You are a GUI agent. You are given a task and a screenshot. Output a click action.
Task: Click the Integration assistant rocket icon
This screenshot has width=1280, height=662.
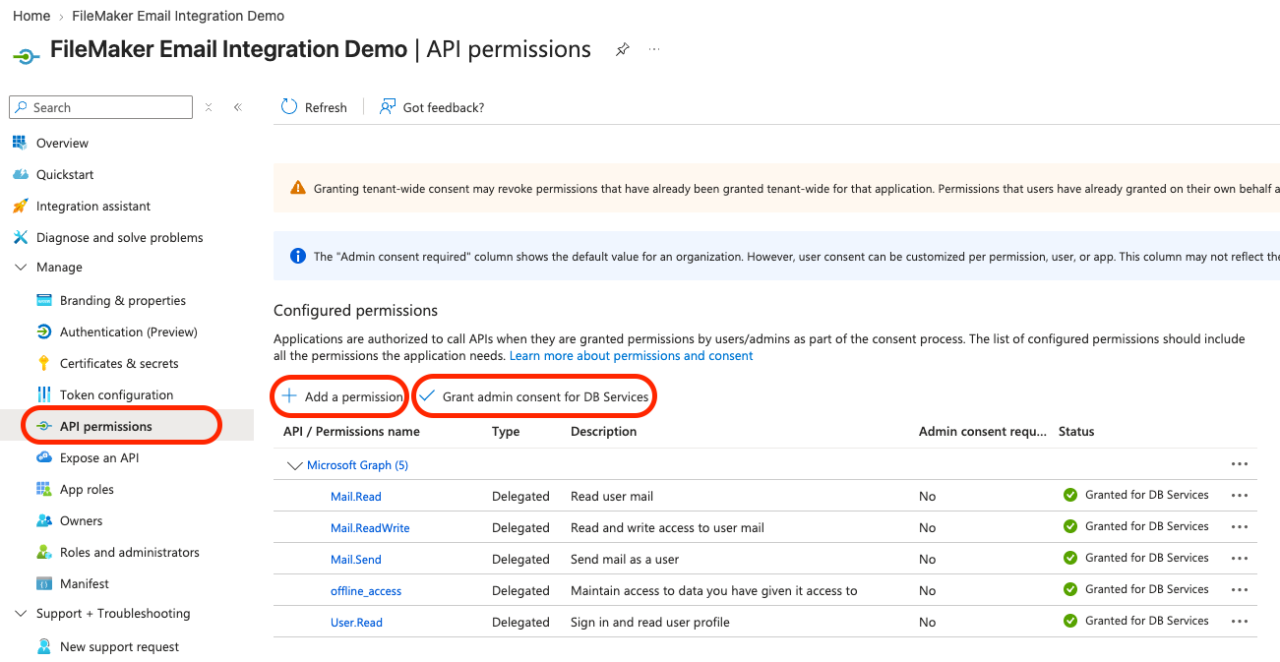(20, 206)
